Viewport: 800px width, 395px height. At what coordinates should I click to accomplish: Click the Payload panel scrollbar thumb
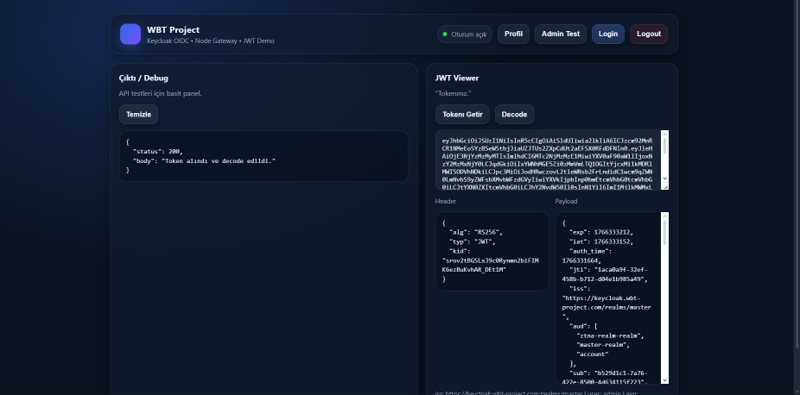coord(664,232)
